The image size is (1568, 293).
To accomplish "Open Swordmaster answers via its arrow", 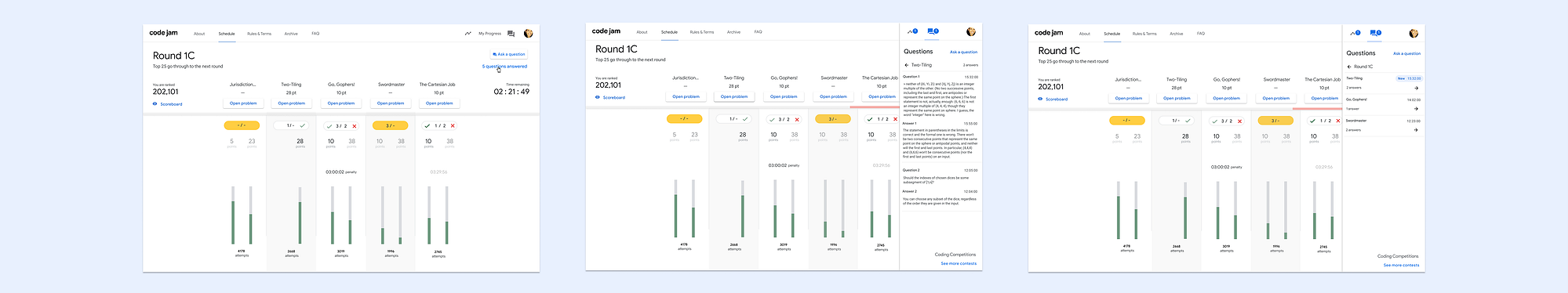I will coord(1416,130).
